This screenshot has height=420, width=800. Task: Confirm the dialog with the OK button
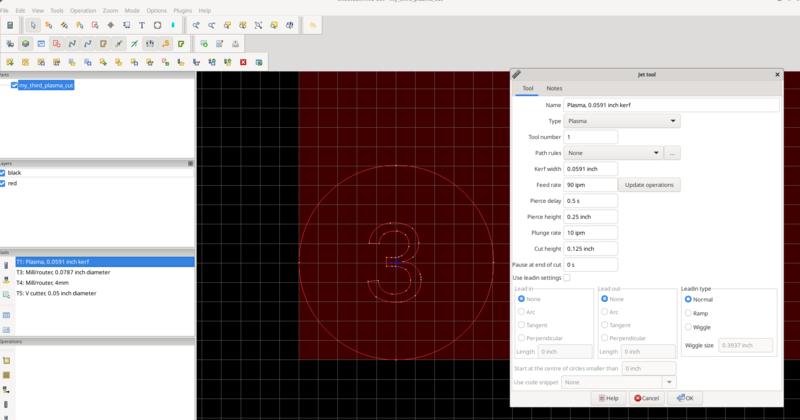click(x=685, y=398)
